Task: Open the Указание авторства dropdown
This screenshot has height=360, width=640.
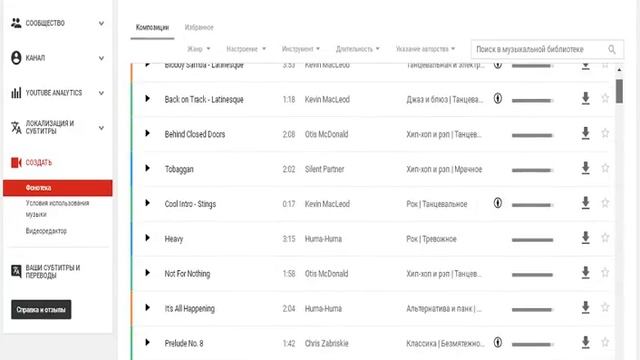Action: (425, 49)
